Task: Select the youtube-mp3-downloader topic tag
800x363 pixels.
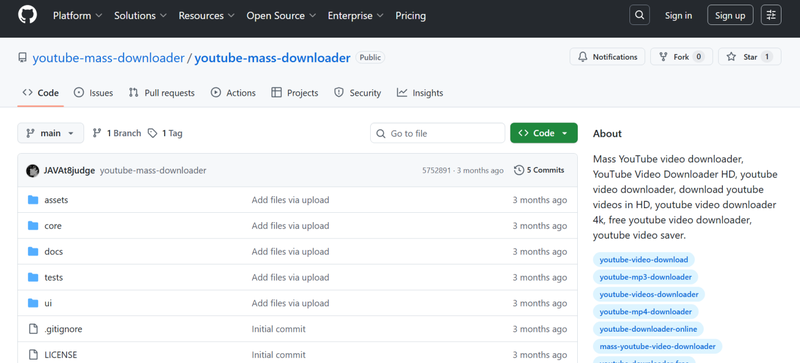Action: 645,277
